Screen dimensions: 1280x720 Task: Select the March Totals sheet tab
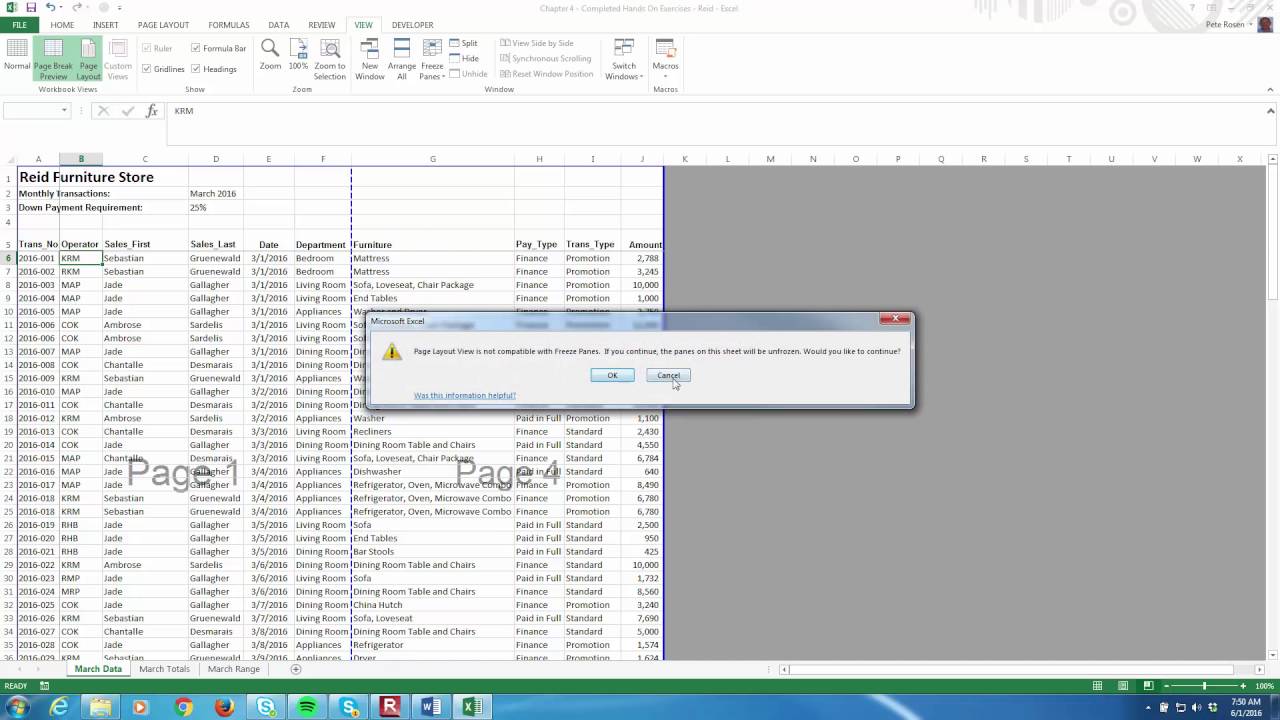pos(164,669)
